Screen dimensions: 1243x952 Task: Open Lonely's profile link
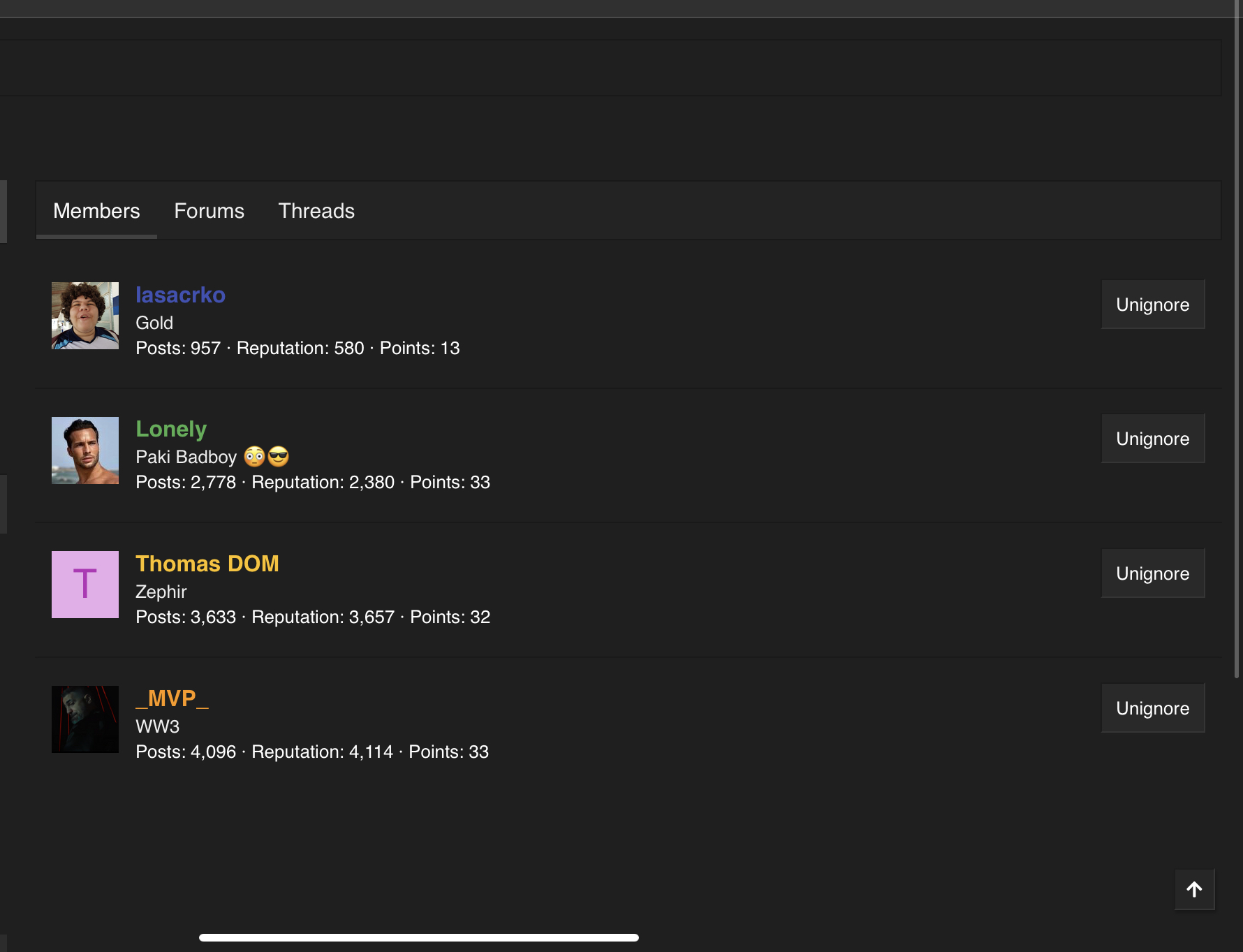(171, 429)
